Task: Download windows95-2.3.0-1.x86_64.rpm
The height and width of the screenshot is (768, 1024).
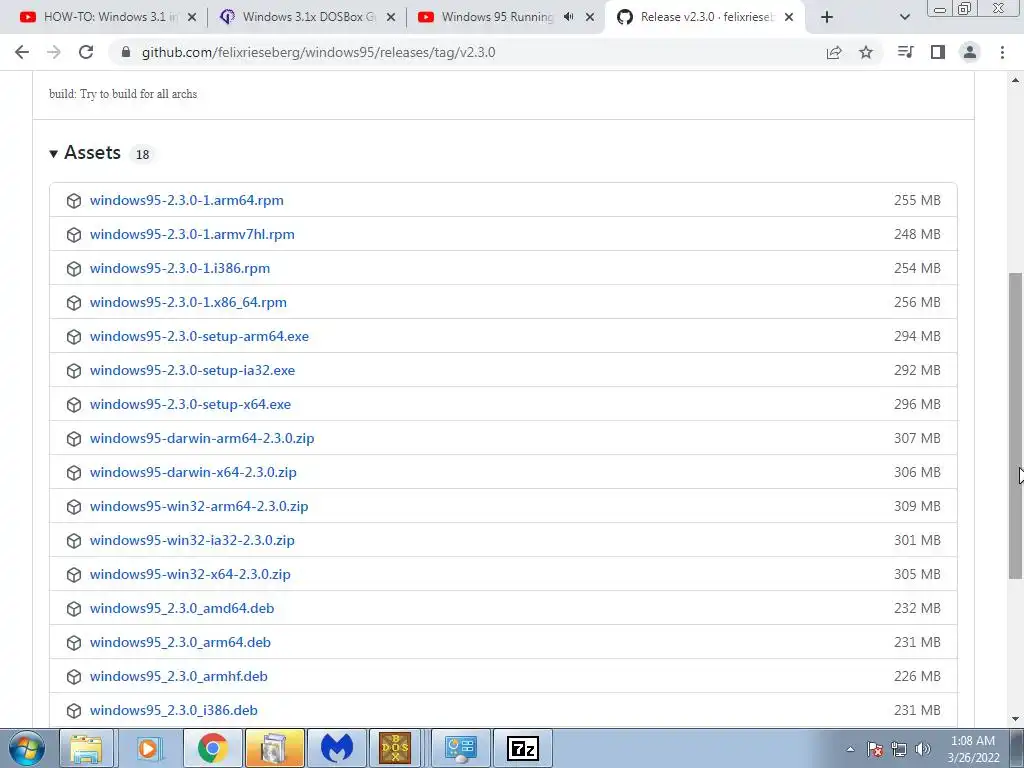Action: pos(188,302)
